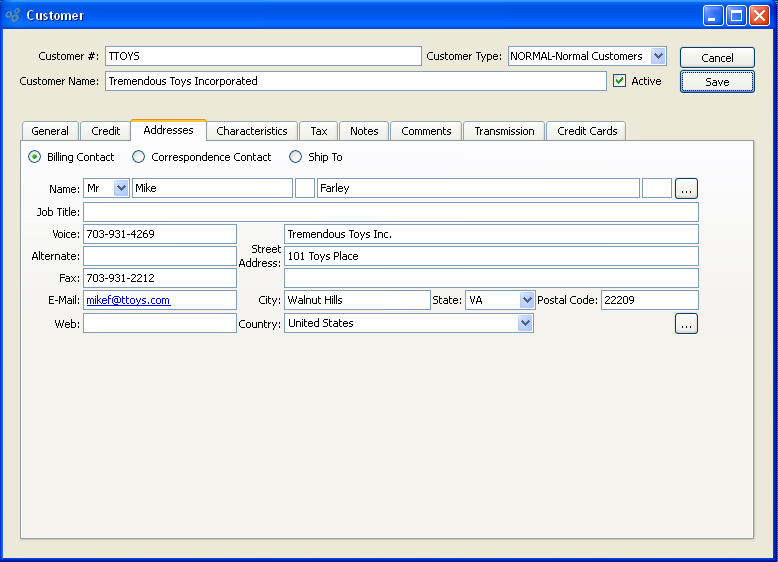This screenshot has width=778, height=562.
Task: Switch to the General tab
Action: pos(50,131)
